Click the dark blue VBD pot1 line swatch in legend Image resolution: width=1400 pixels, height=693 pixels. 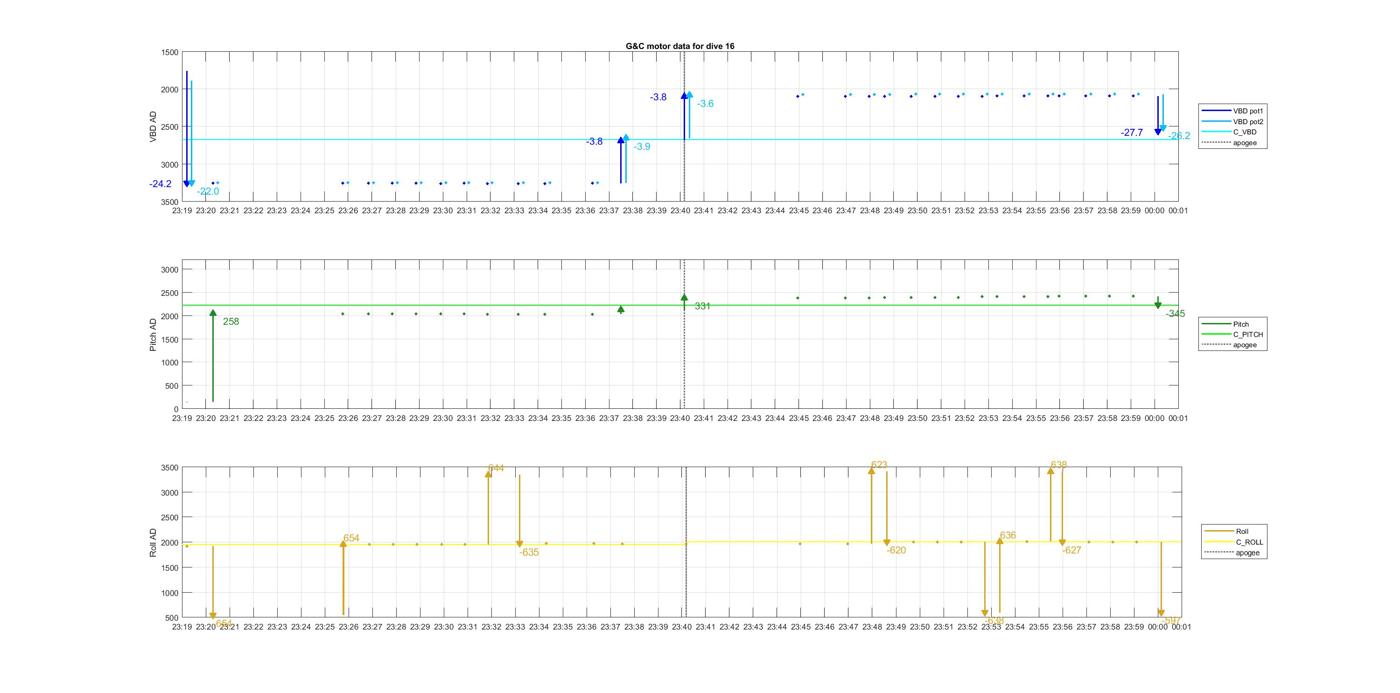(x=1217, y=110)
